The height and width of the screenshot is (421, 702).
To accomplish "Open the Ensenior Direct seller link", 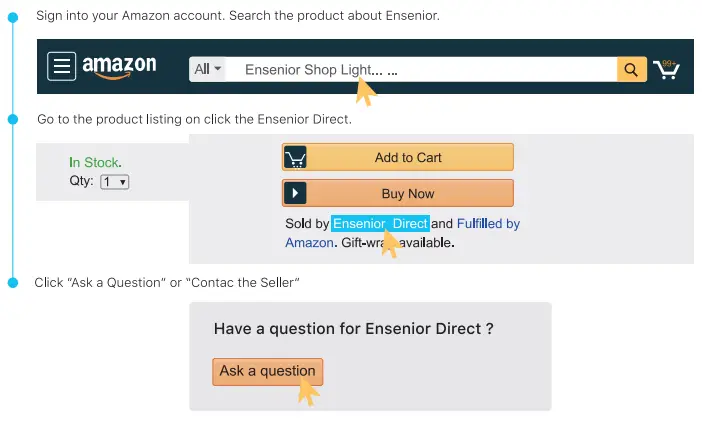I will [x=380, y=224].
